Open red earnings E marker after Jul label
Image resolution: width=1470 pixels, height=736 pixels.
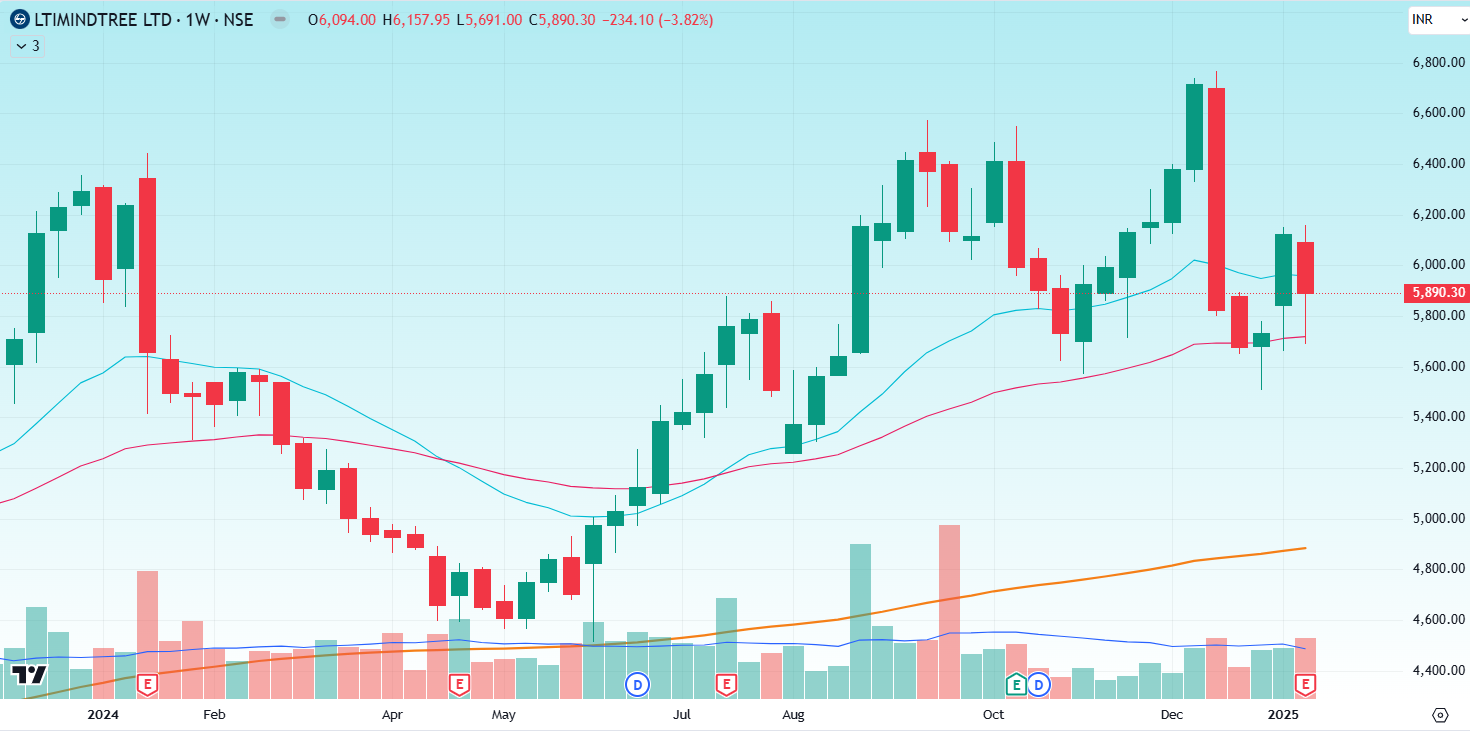pos(726,685)
